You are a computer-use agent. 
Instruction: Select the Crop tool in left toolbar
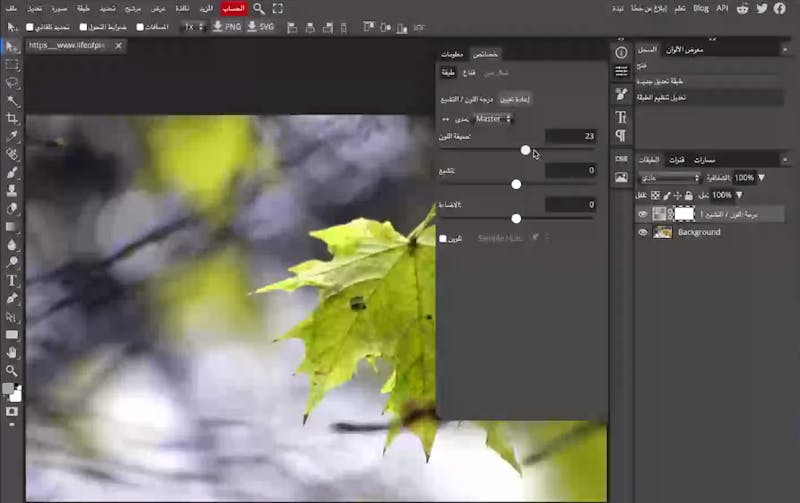tap(12, 118)
